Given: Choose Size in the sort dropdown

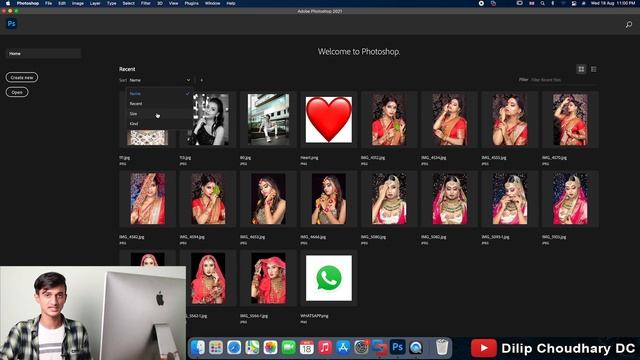Looking at the screenshot, I should [159, 114].
